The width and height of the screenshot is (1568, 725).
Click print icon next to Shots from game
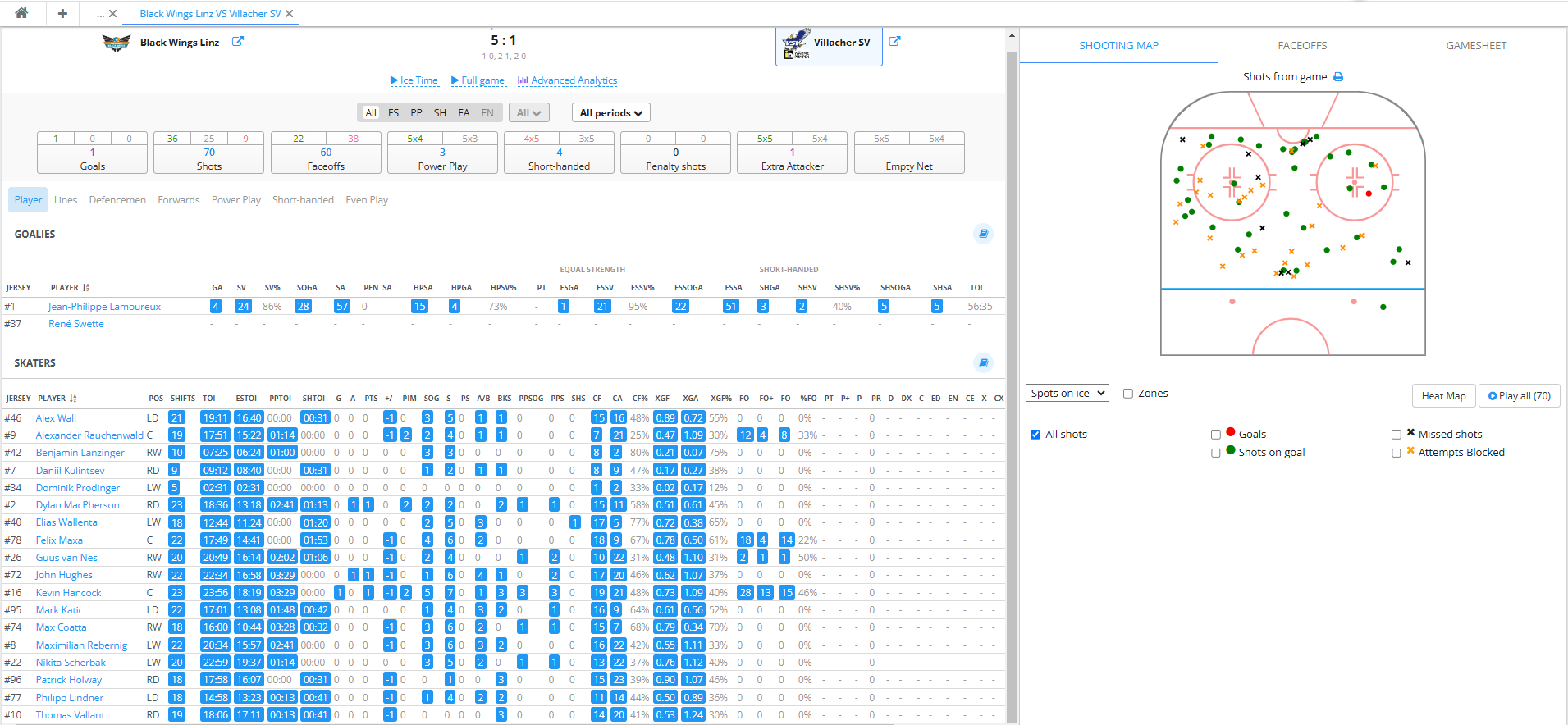(1338, 77)
